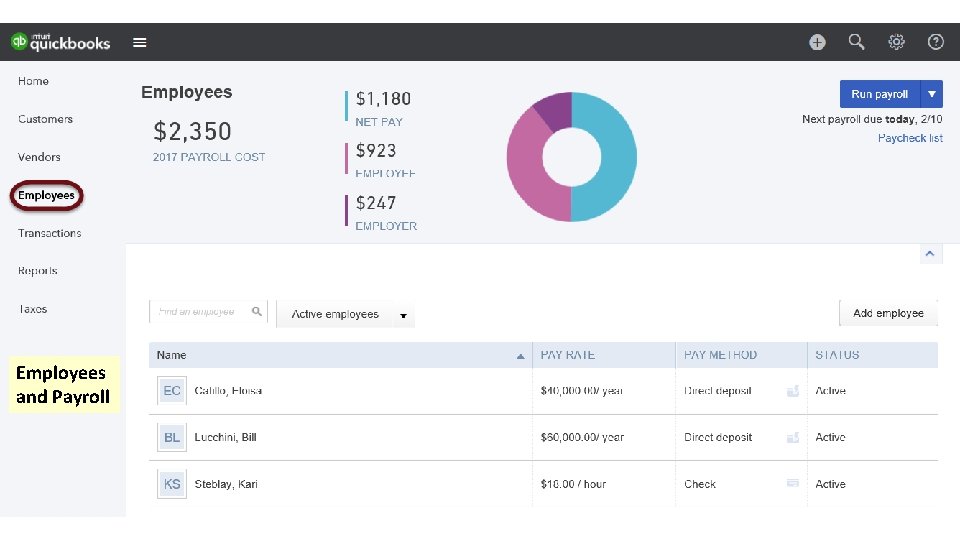The height and width of the screenshot is (540, 960).
Task: Select Taxes in the sidebar
Action: pyautogui.click(x=33, y=309)
